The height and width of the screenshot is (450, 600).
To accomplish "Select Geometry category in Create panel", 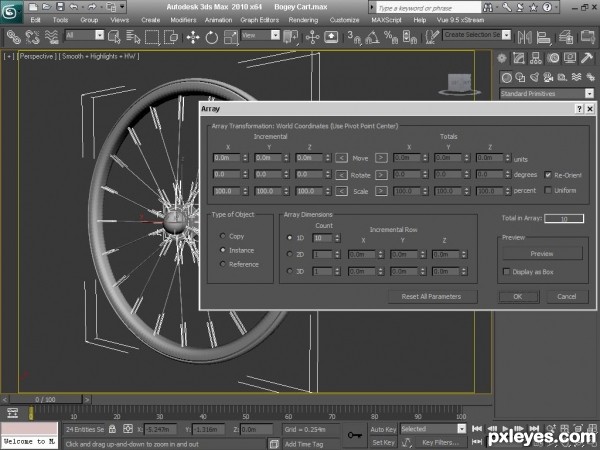I will [x=507, y=78].
